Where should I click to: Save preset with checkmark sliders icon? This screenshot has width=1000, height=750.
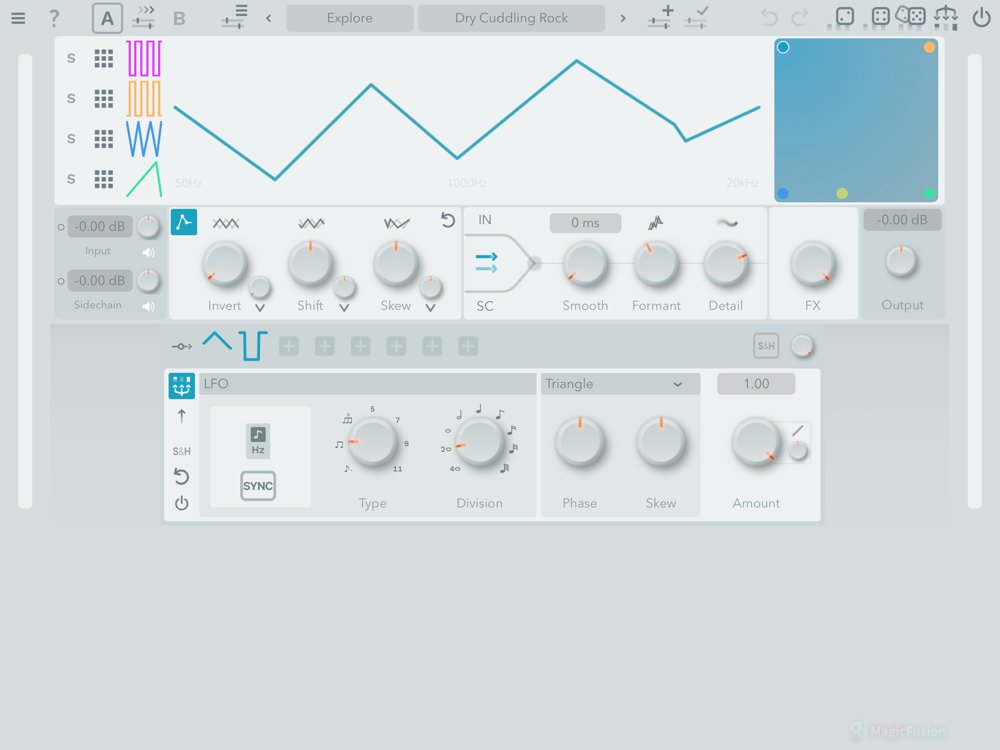[696, 17]
